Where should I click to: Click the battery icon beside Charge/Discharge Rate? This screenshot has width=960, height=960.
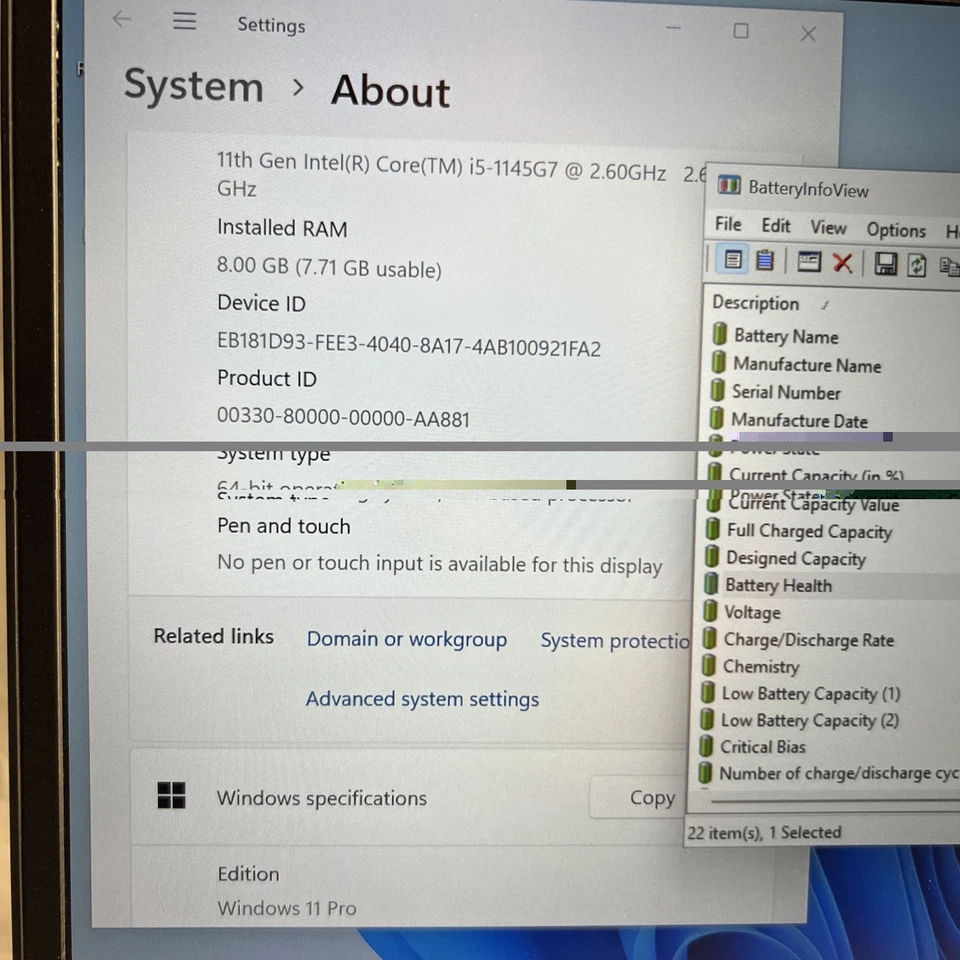coord(710,638)
